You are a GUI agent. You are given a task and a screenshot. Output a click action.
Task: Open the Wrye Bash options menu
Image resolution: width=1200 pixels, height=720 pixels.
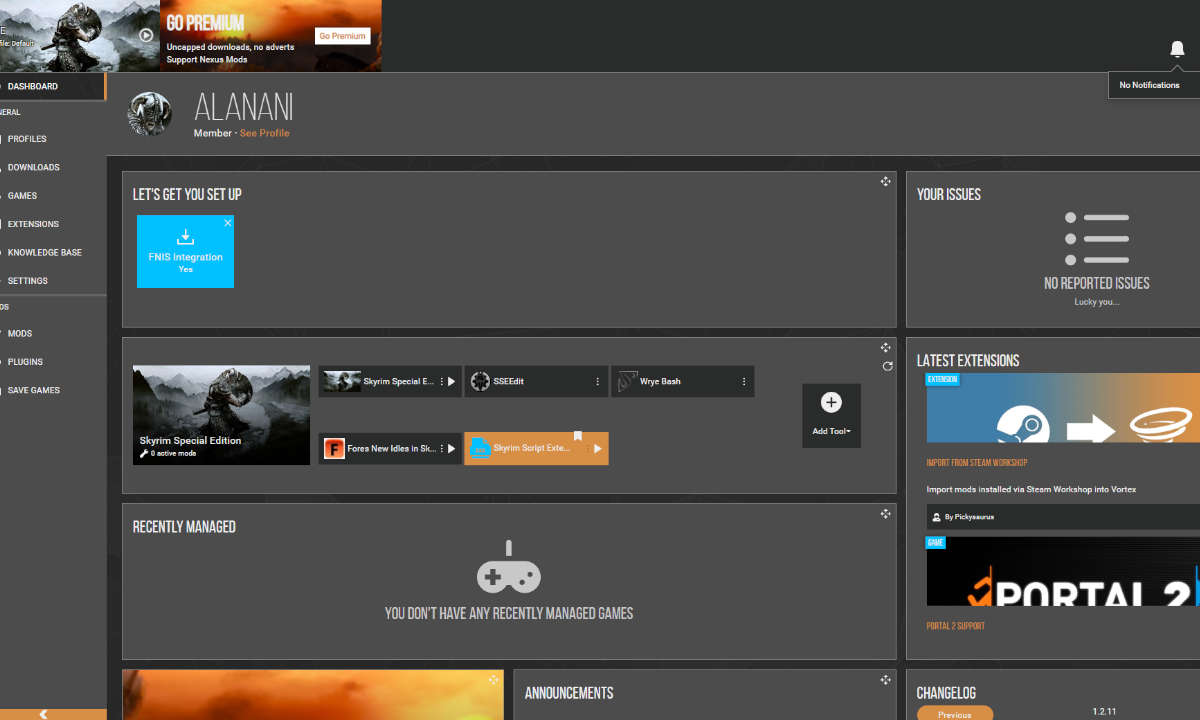point(743,381)
